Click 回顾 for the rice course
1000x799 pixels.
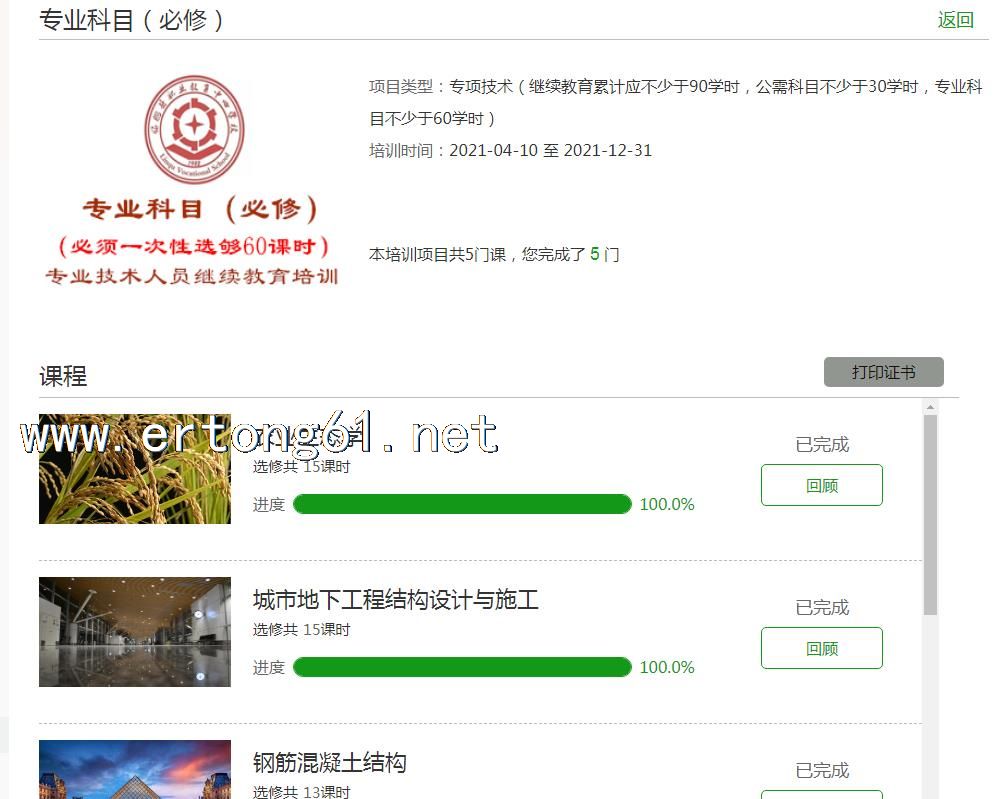(x=821, y=485)
